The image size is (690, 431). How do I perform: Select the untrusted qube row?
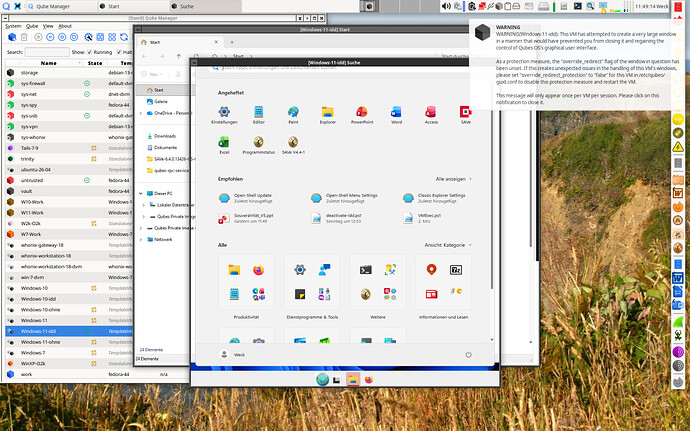click(x=69, y=181)
